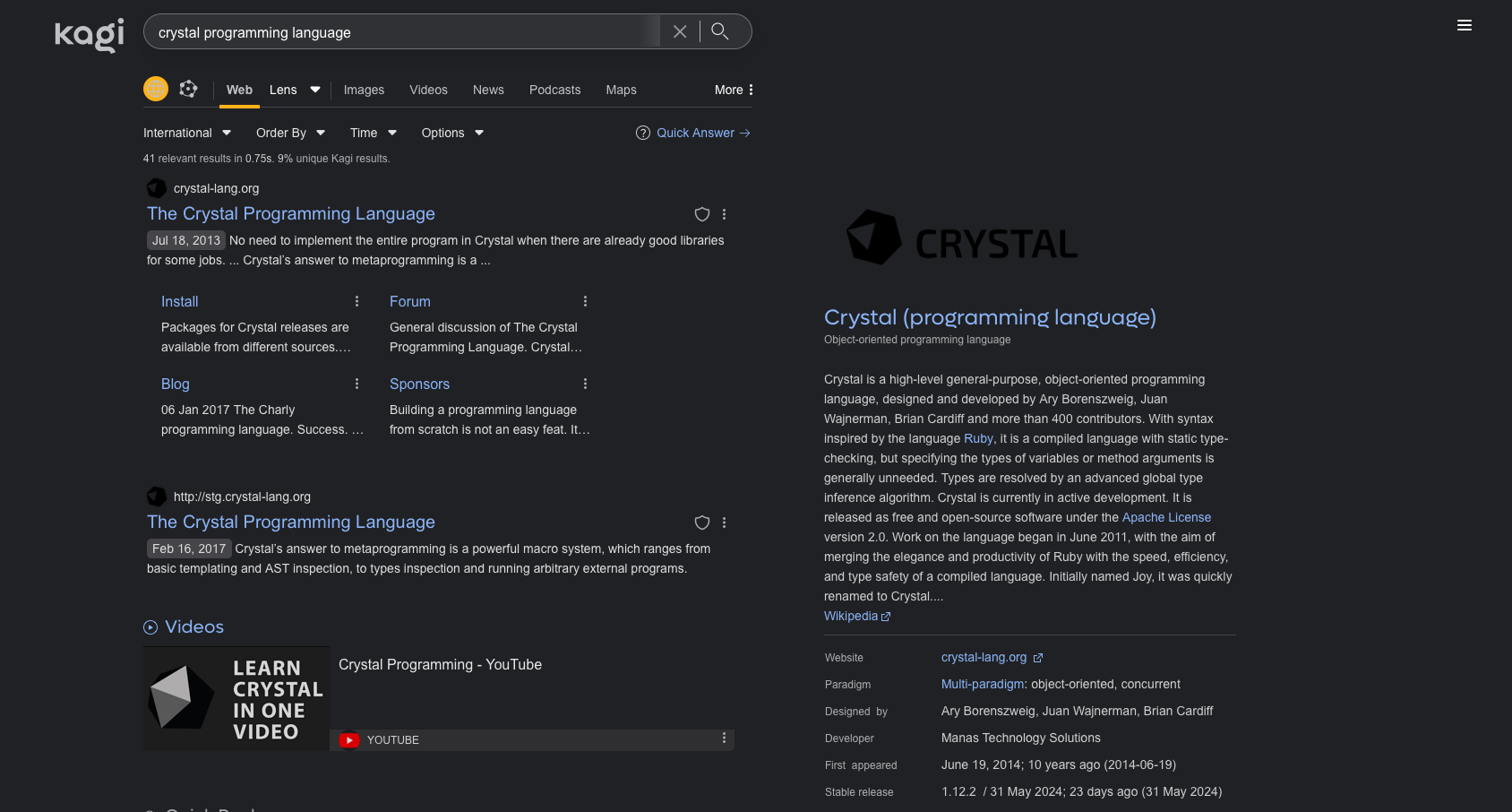Click the orange globe lens icon
Image resolution: width=1512 pixels, height=812 pixels.
155,89
